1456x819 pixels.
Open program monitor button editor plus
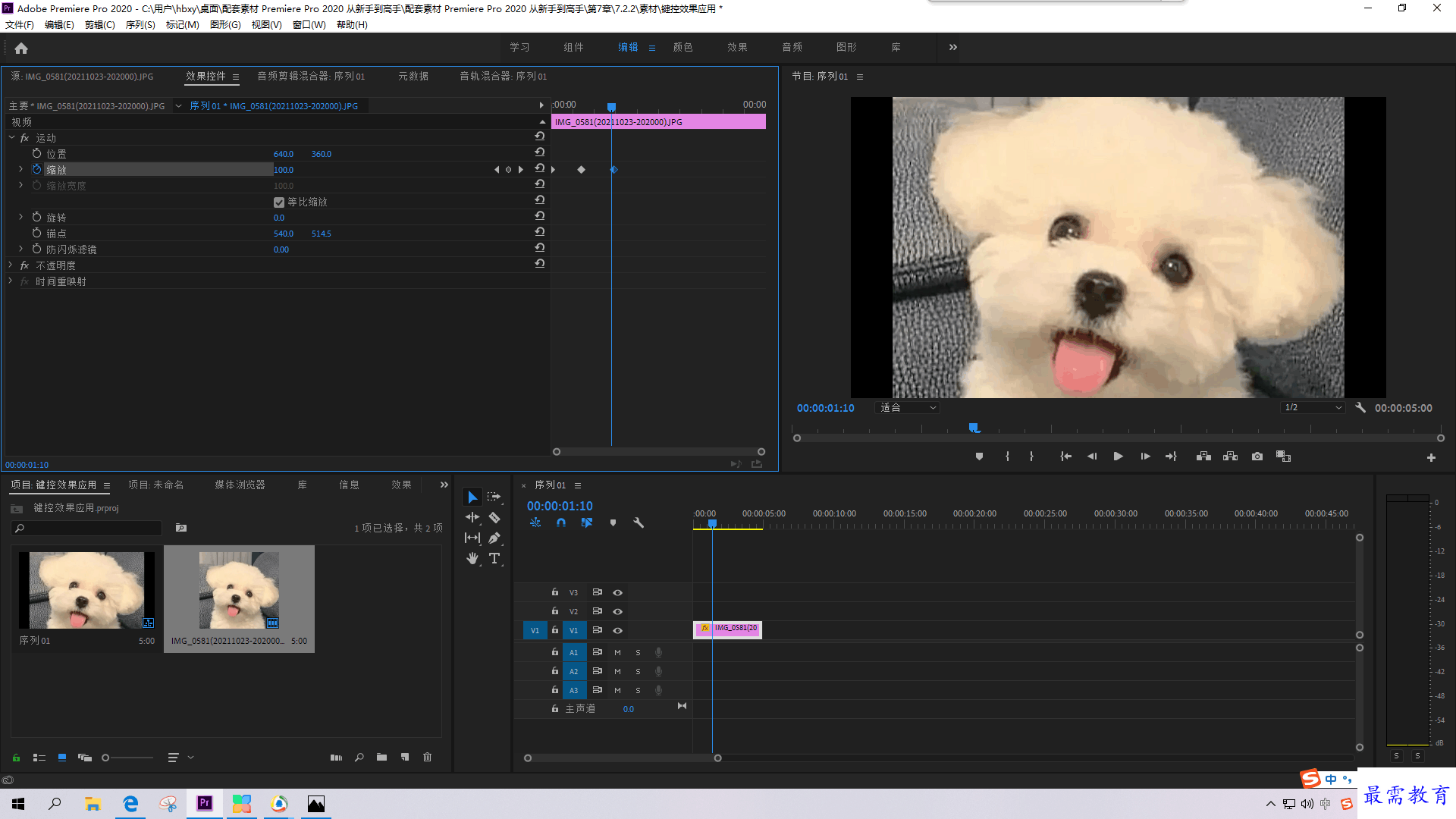click(1431, 457)
